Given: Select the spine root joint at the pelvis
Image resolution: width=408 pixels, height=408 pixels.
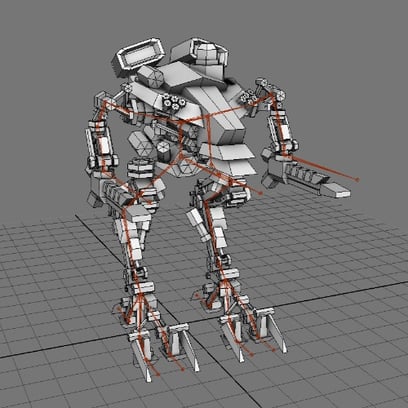Looking at the screenshot, I should click(x=181, y=156).
